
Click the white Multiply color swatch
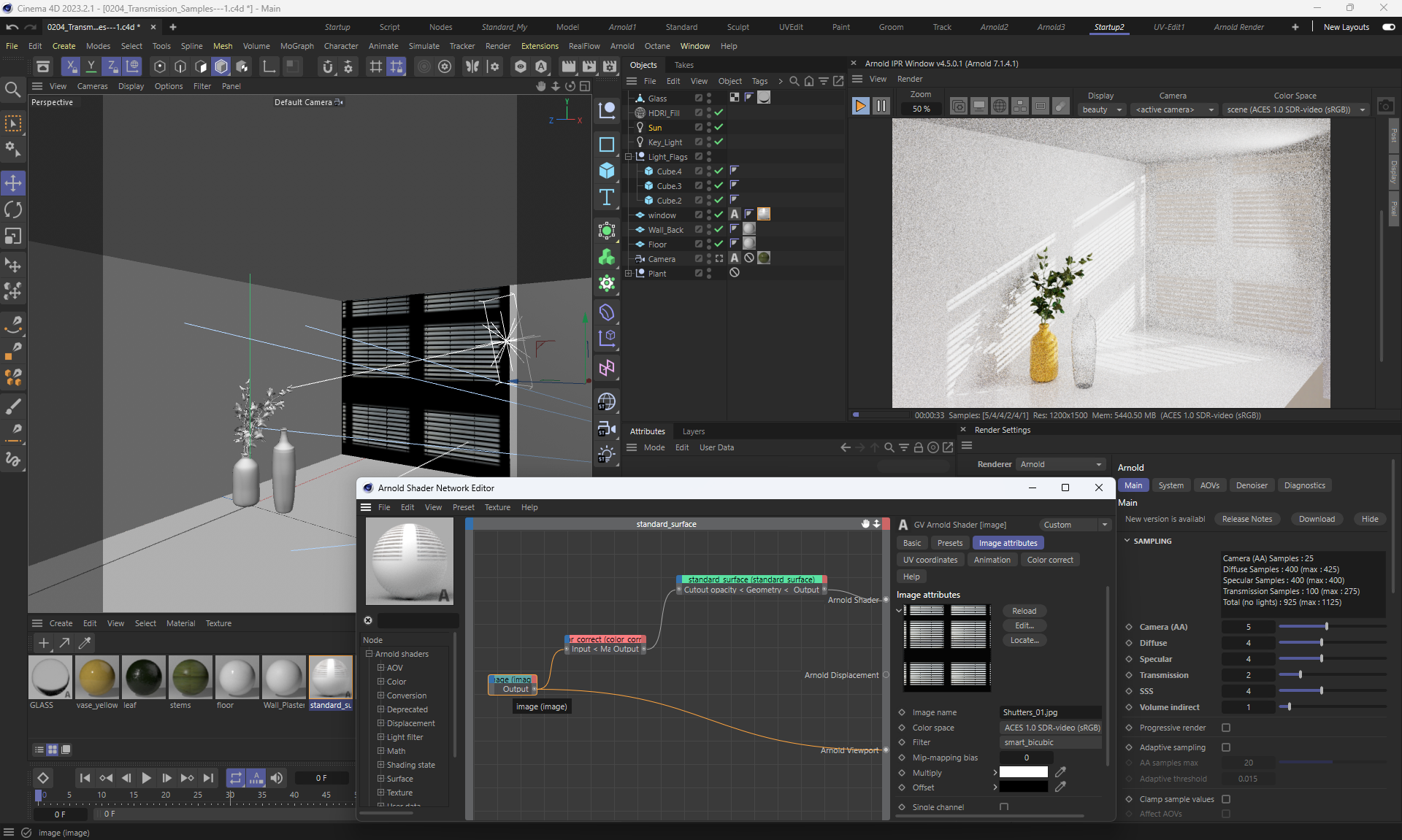pos(1023,772)
